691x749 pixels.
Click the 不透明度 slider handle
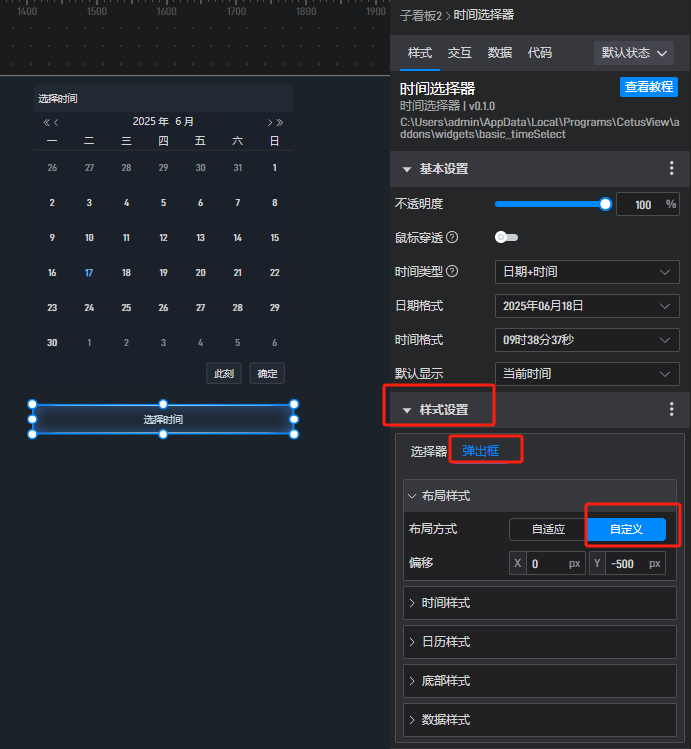605,204
